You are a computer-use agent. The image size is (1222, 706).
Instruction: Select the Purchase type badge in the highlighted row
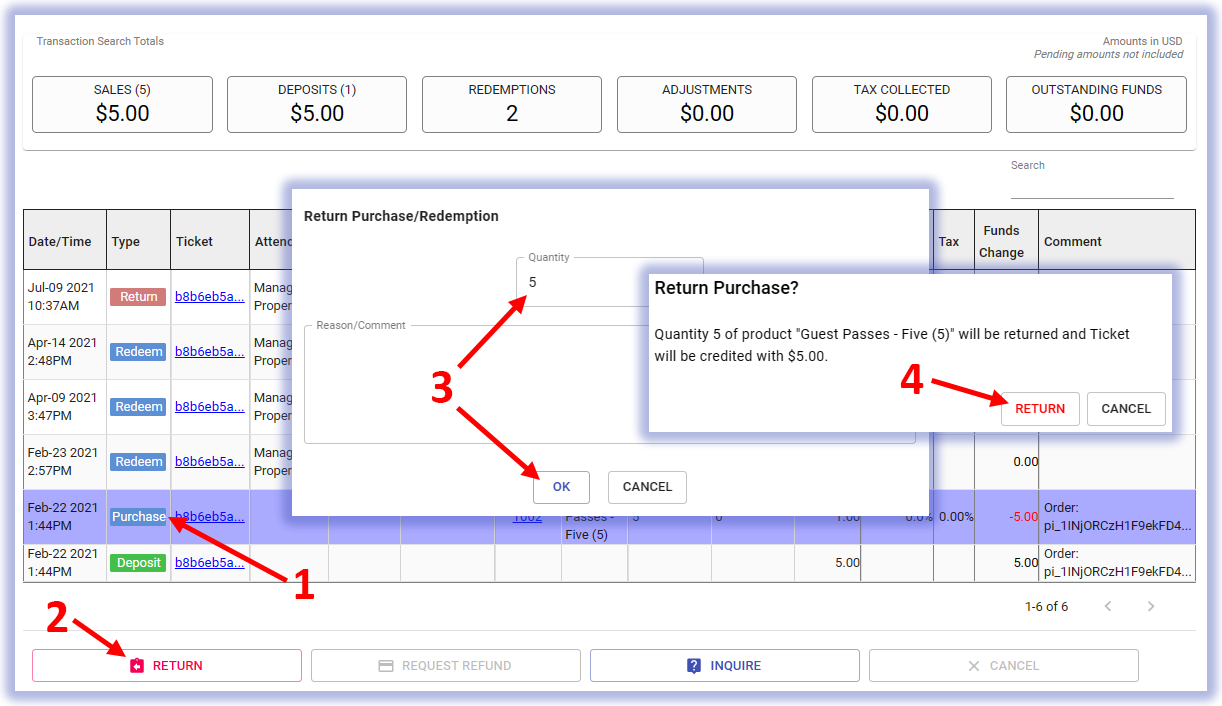click(138, 517)
